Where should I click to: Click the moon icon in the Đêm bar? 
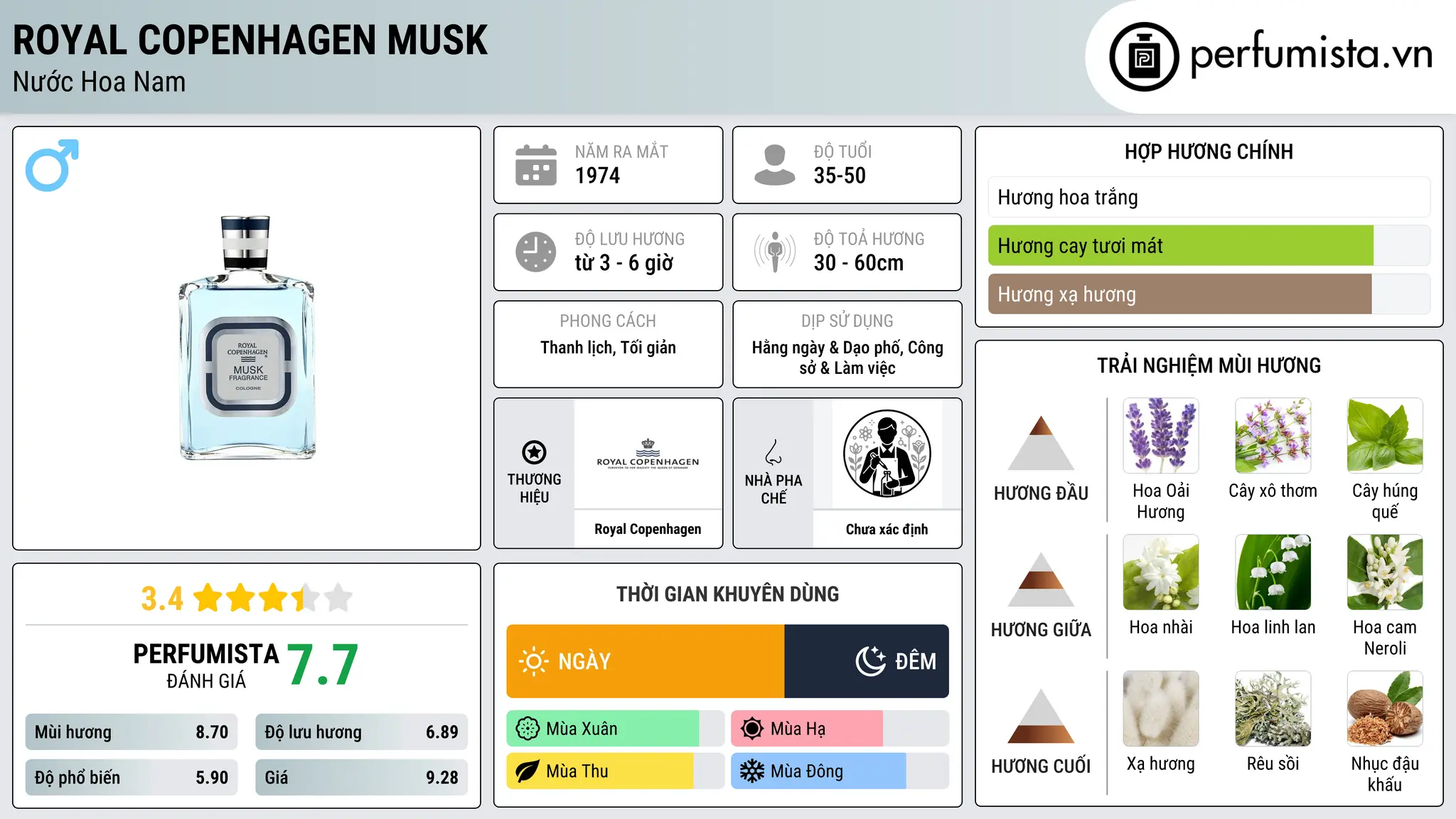click(871, 661)
